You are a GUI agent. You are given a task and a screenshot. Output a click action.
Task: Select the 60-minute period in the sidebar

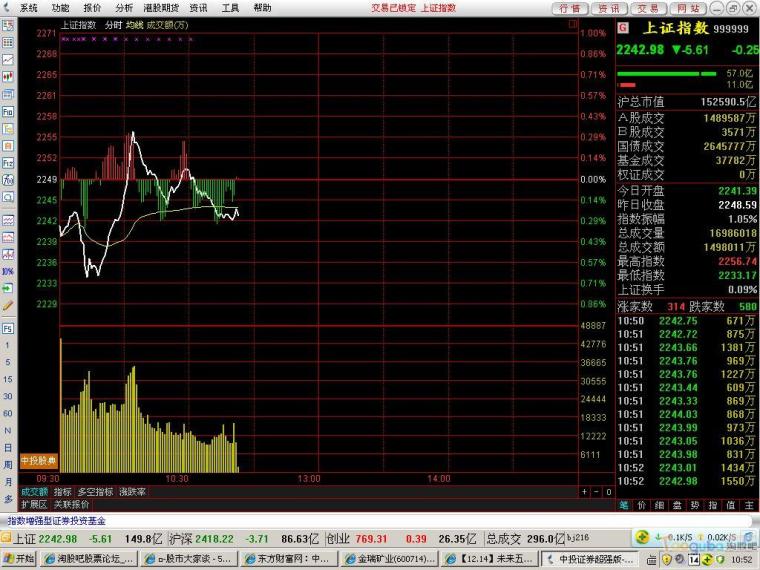click(8, 413)
